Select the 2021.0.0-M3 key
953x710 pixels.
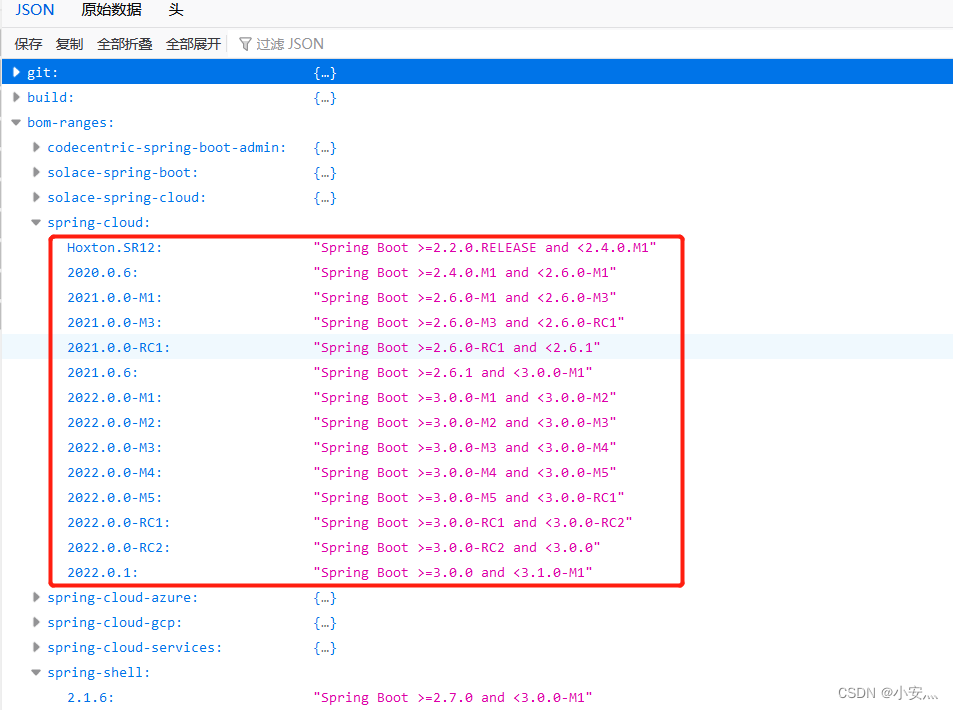click(114, 323)
